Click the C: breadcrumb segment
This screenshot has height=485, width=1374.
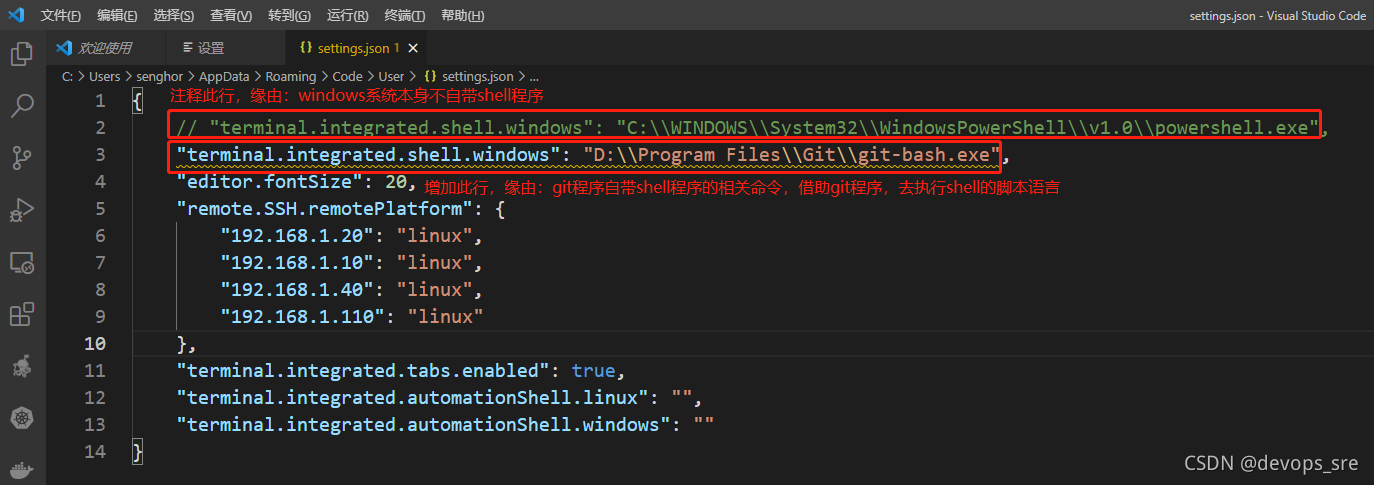(x=67, y=76)
